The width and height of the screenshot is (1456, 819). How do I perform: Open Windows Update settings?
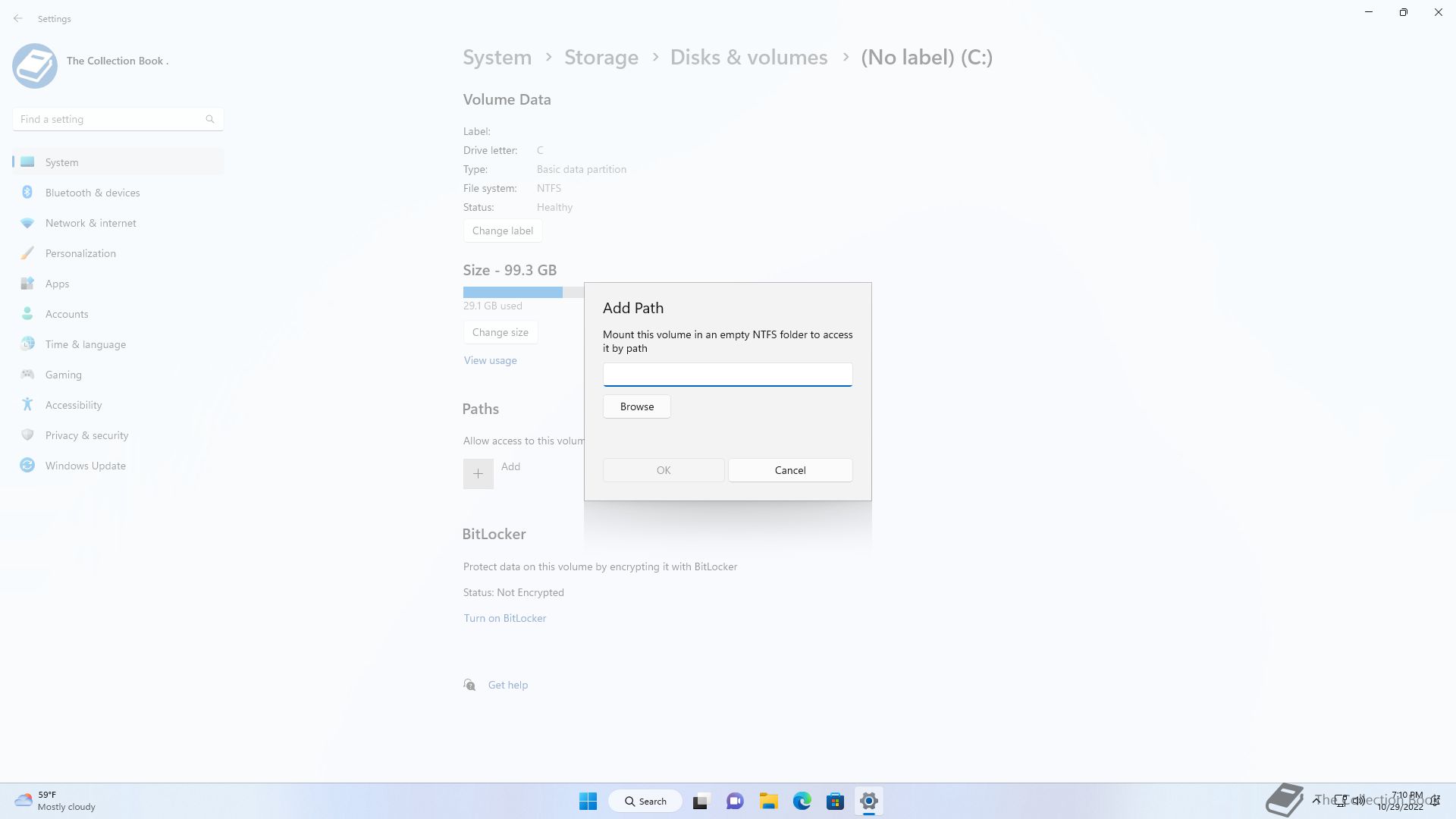[x=118, y=466]
